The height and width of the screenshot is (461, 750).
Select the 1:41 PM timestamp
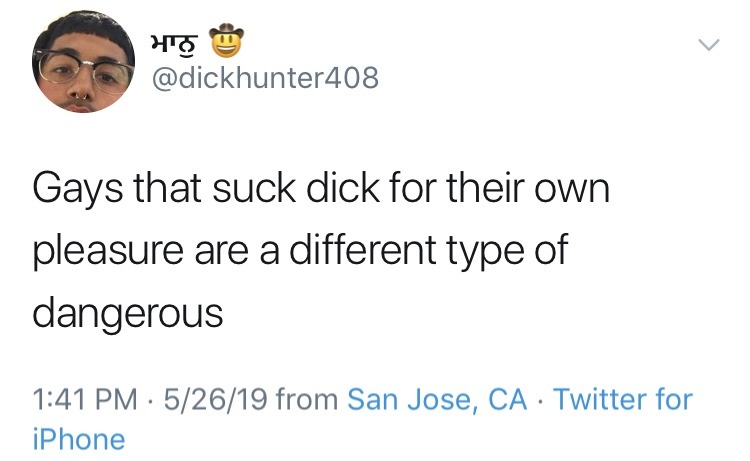[85, 399]
